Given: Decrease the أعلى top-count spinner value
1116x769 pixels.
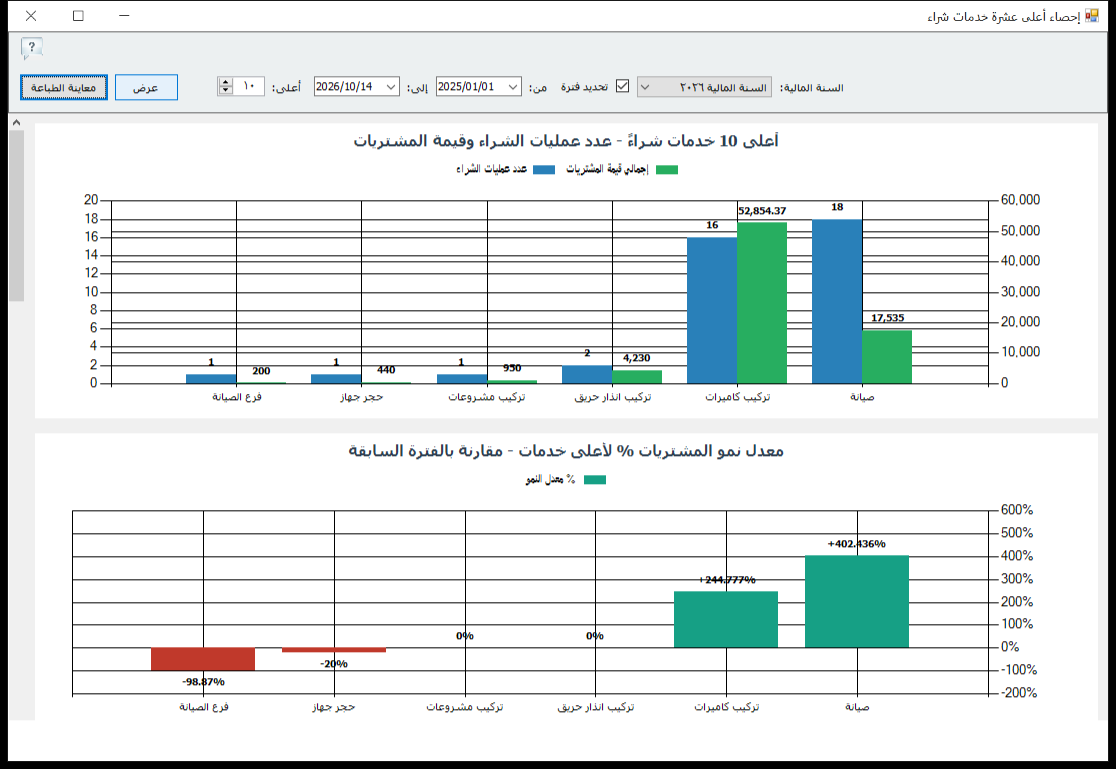Looking at the screenshot, I should [226, 91].
